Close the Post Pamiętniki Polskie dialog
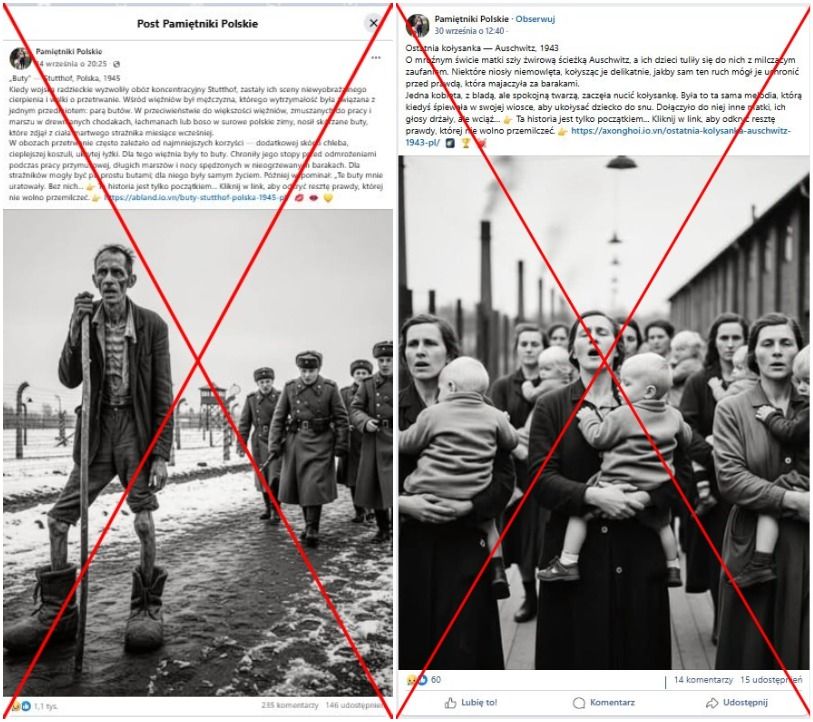This screenshot has width=813, height=722. tap(373, 23)
